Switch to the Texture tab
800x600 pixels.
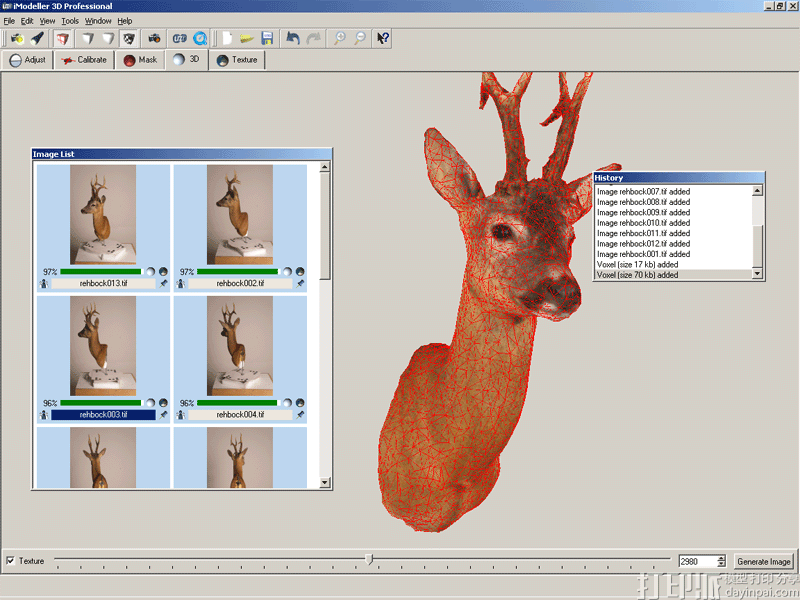click(237, 60)
